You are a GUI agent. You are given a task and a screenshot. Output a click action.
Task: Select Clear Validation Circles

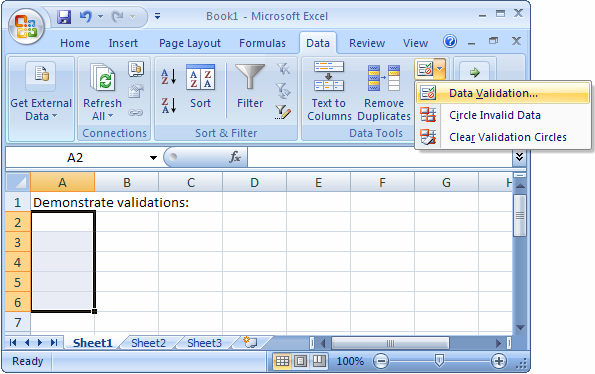[x=503, y=137]
